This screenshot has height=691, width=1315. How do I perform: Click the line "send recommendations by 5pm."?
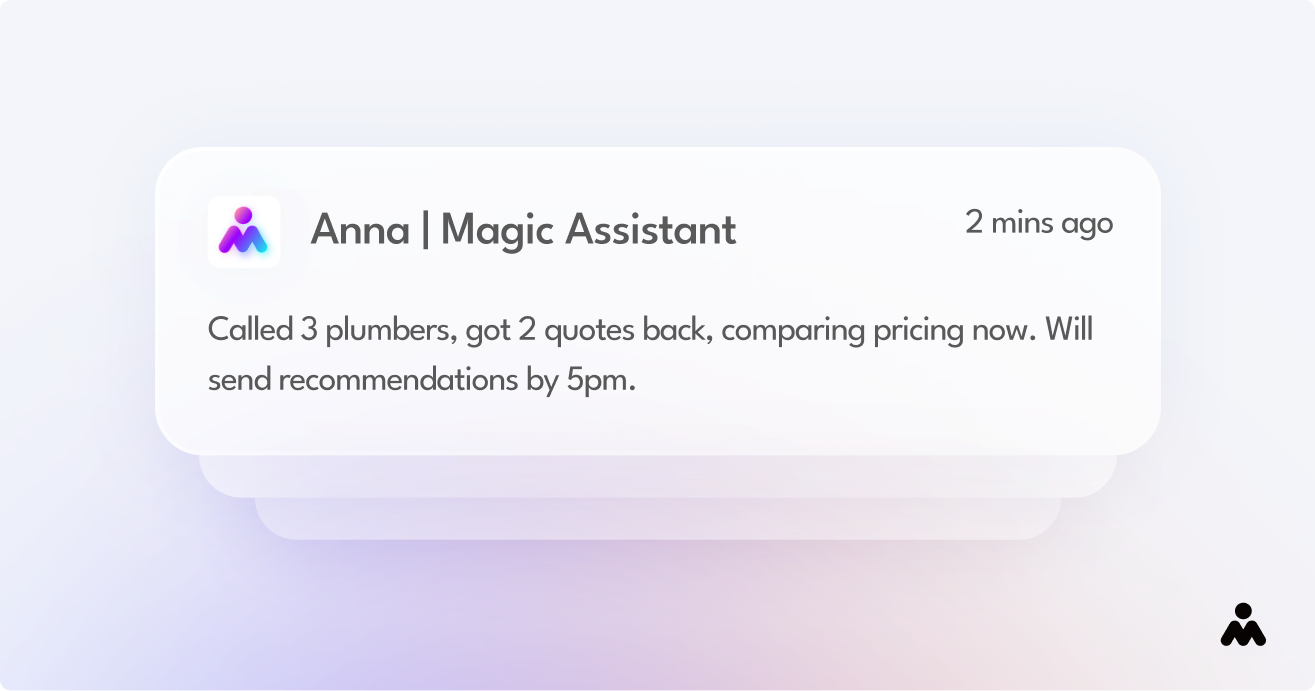(421, 381)
